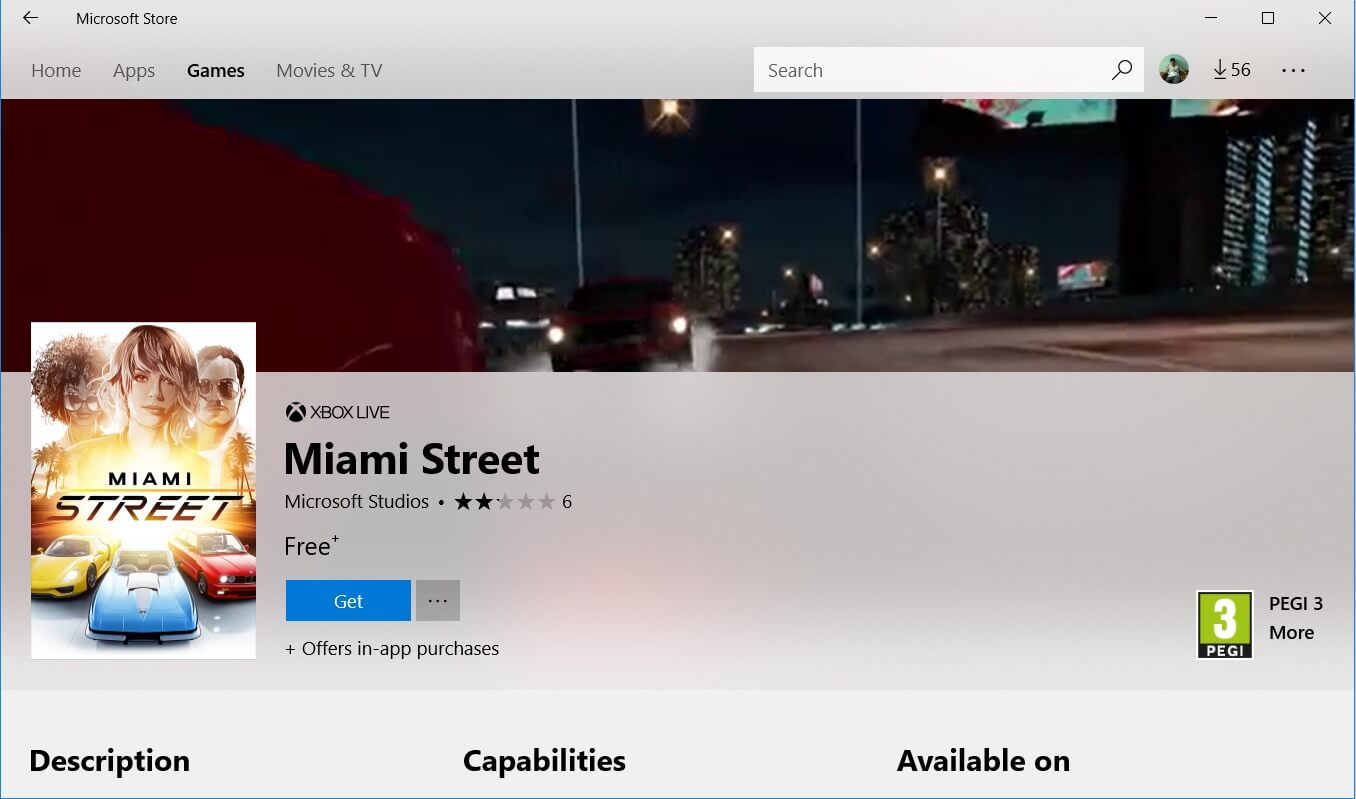The width and height of the screenshot is (1356, 799).
Task: Click the 'Free' price label
Action: (312, 546)
